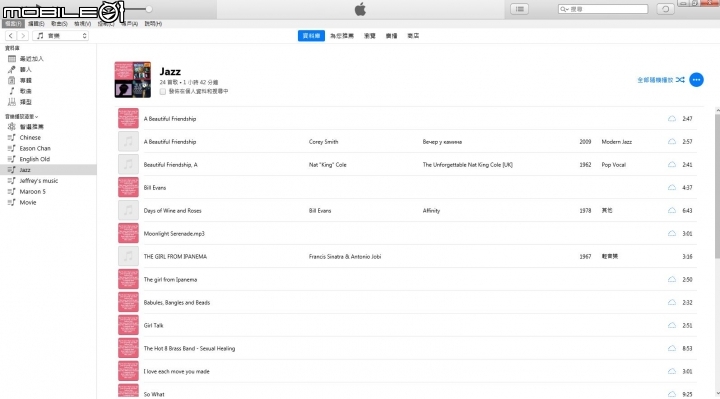The width and height of the screenshot is (720, 399).
Task: Click cloud icon for The girl from Ipanema
Action: pyautogui.click(x=671, y=279)
